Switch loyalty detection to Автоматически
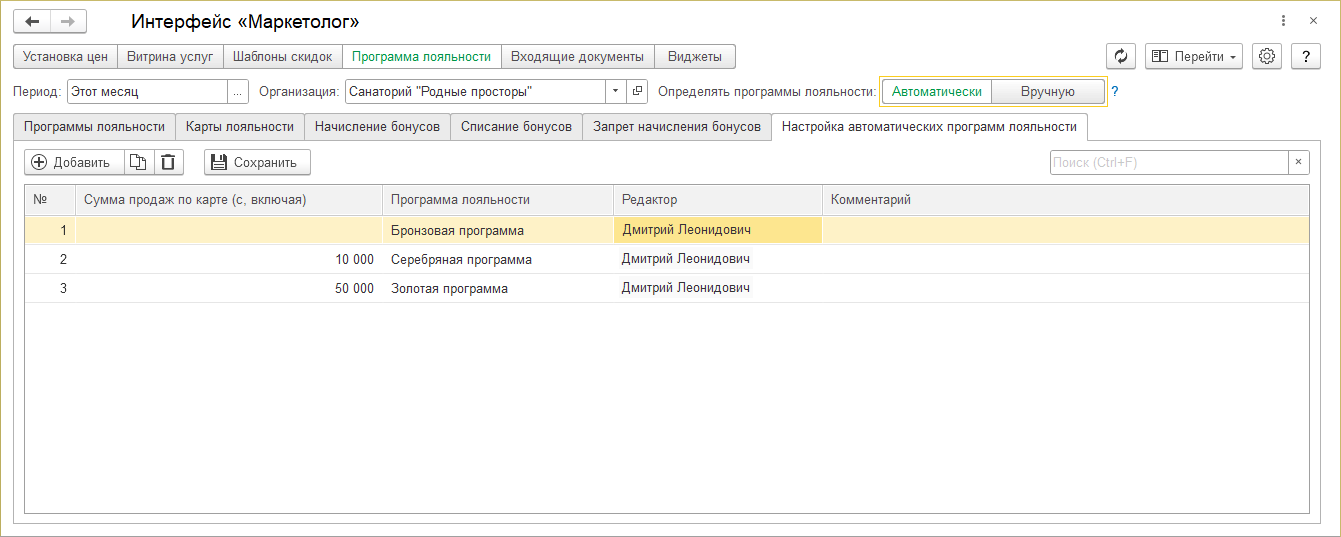This screenshot has height=537, width=1341. point(937,92)
